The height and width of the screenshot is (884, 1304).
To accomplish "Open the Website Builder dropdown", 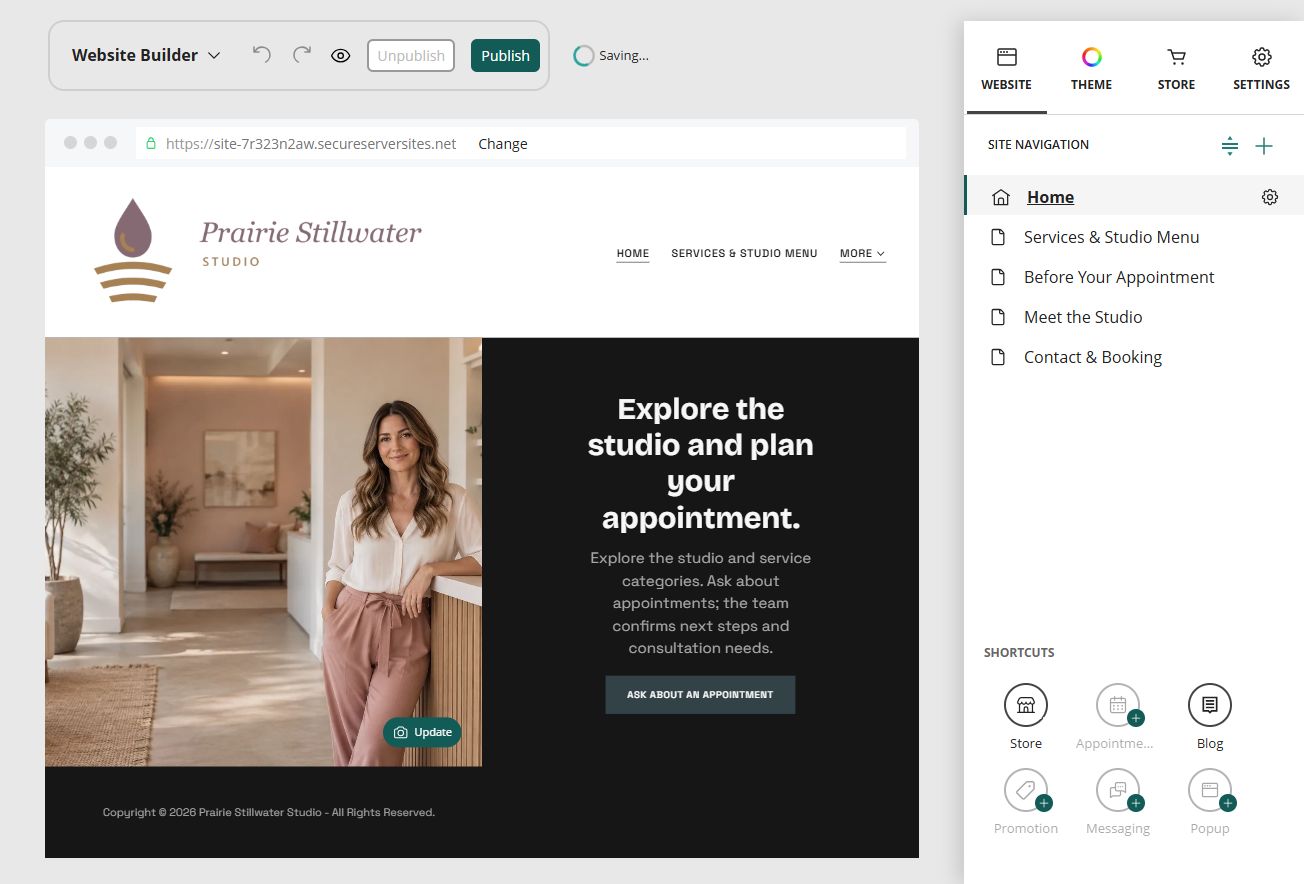I will click(x=146, y=55).
